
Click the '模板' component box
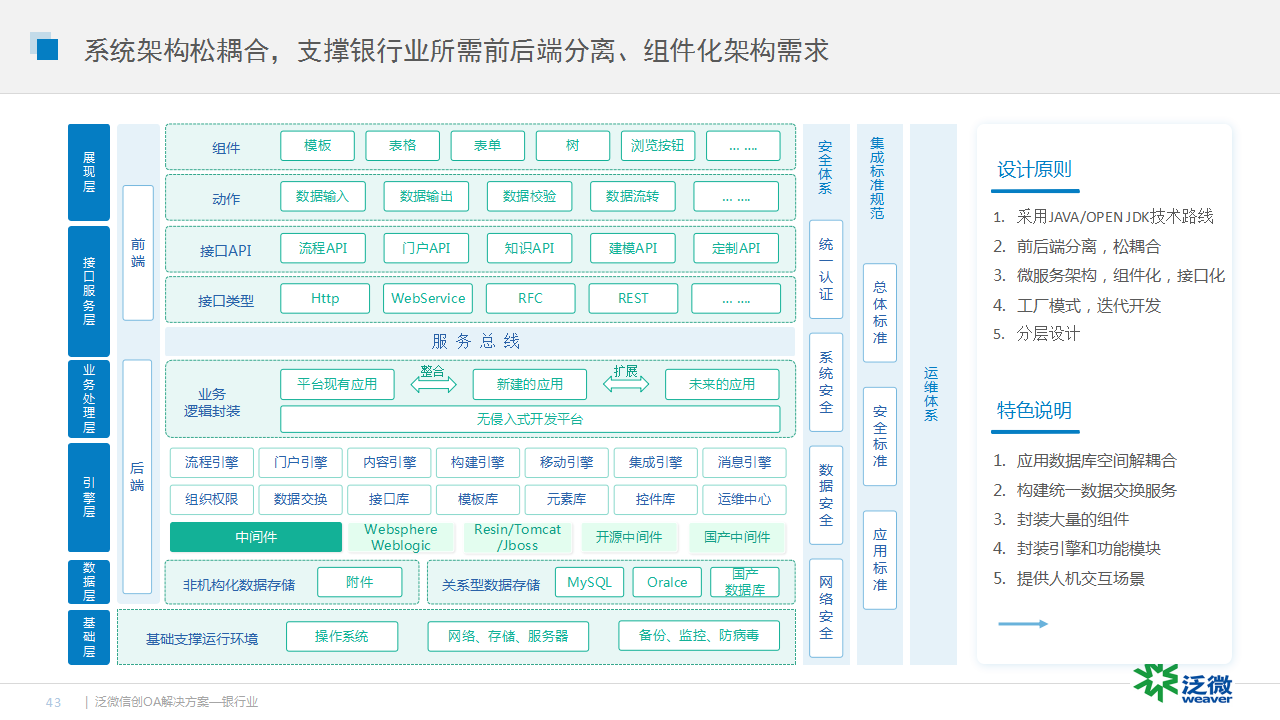click(x=318, y=146)
